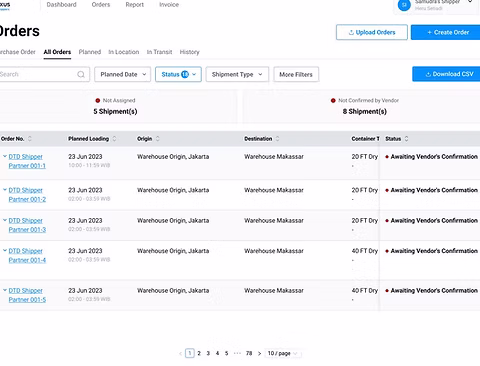Open Invoice in top navigation
The width and height of the screenshot is (480, 366).
point(169,5)
